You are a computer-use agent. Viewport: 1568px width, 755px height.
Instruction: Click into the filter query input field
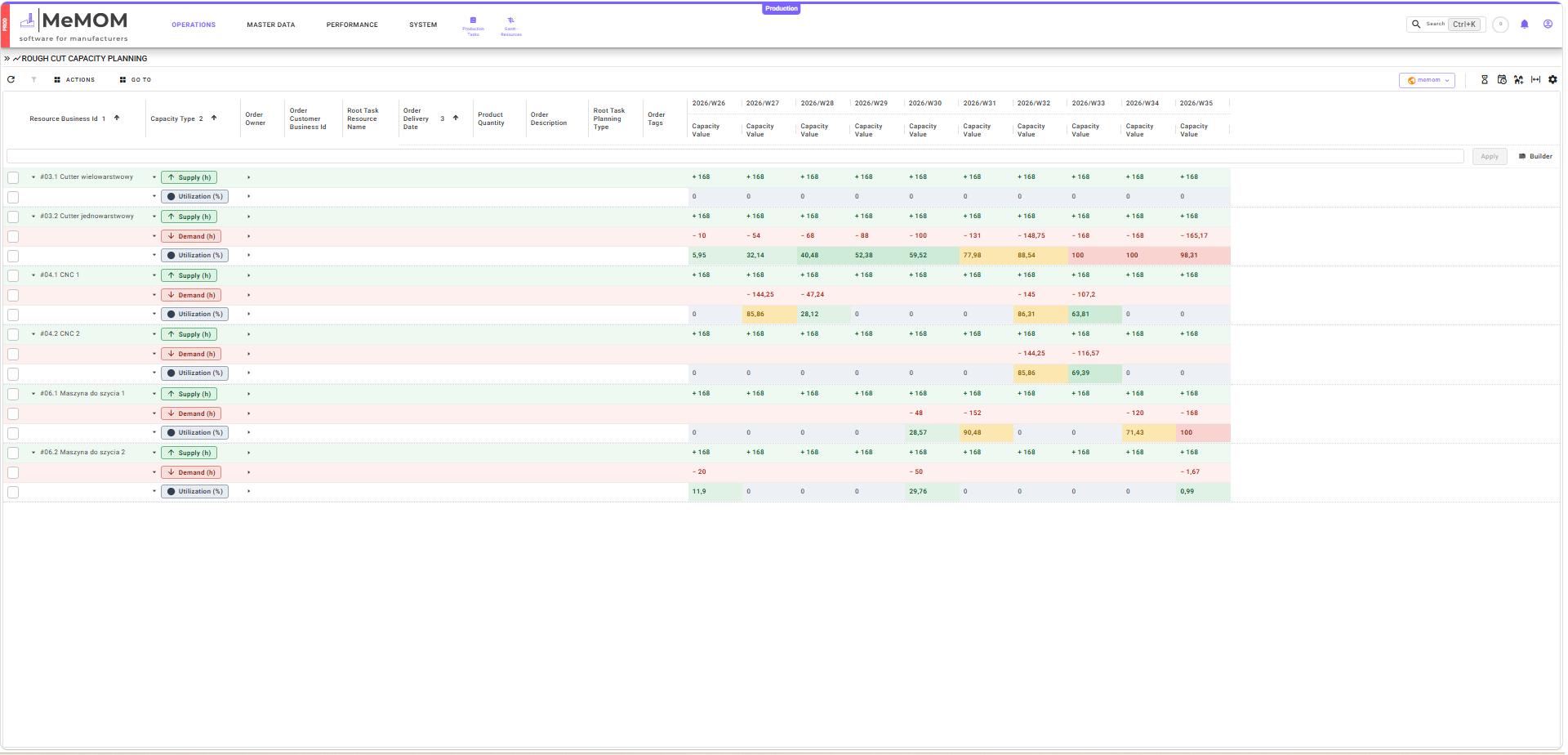click(x=735, y=156)
